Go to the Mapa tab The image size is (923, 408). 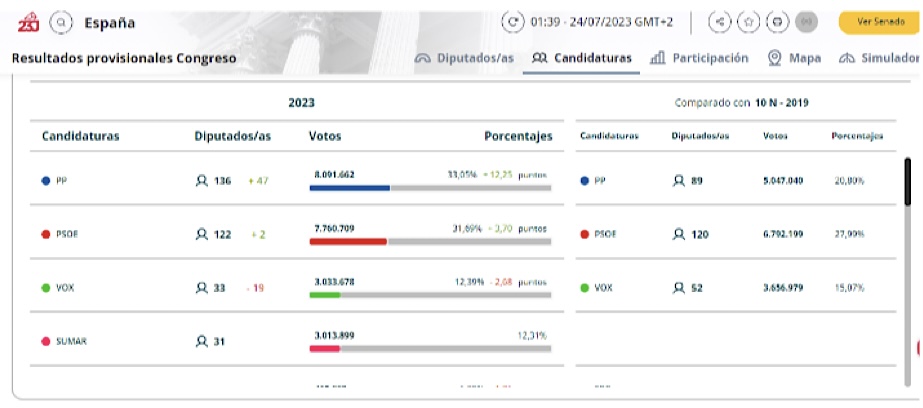[x=795, y=58]
